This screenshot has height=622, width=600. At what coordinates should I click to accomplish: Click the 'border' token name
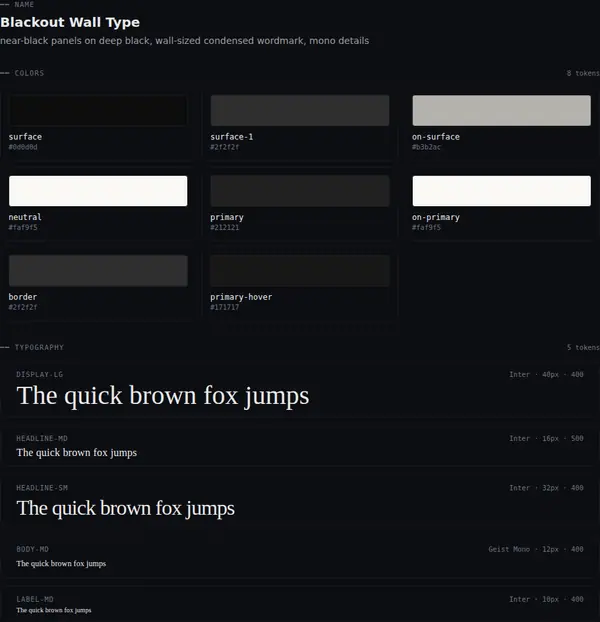tap(23, 297)
